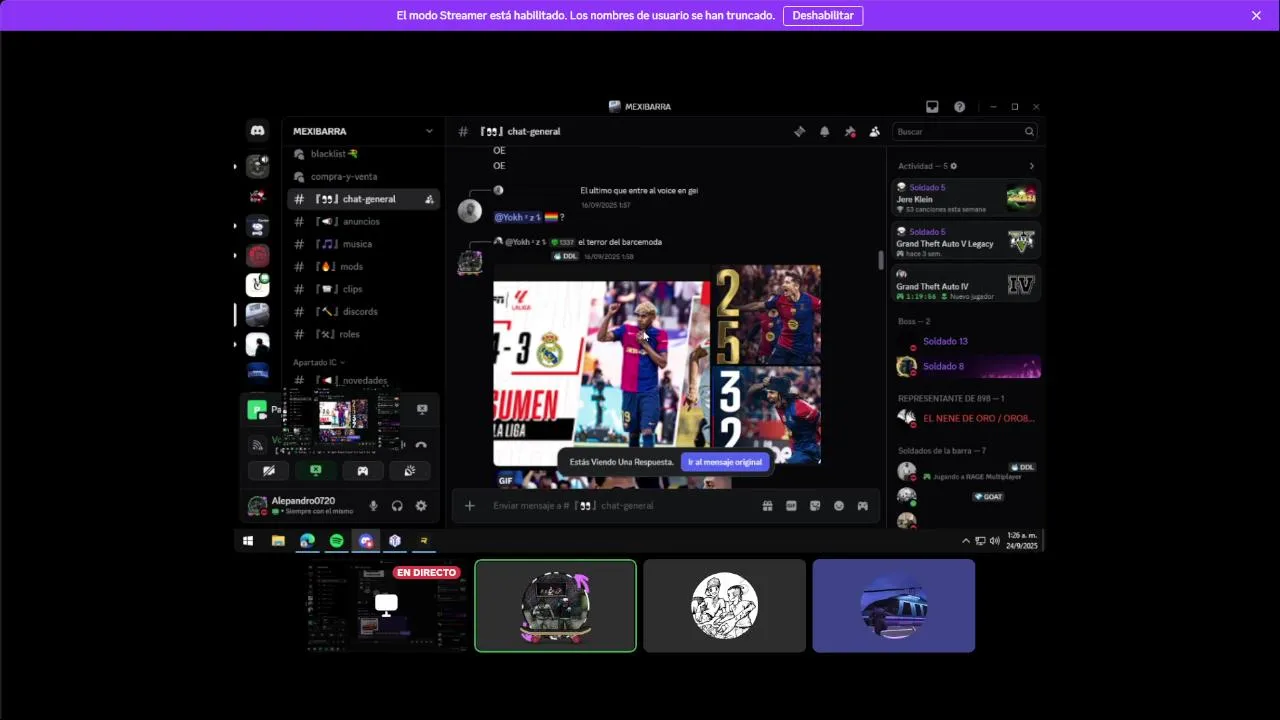The image size is (1280, 720).
Task: Open Jere Klein activity card
Action: (966, 198)
